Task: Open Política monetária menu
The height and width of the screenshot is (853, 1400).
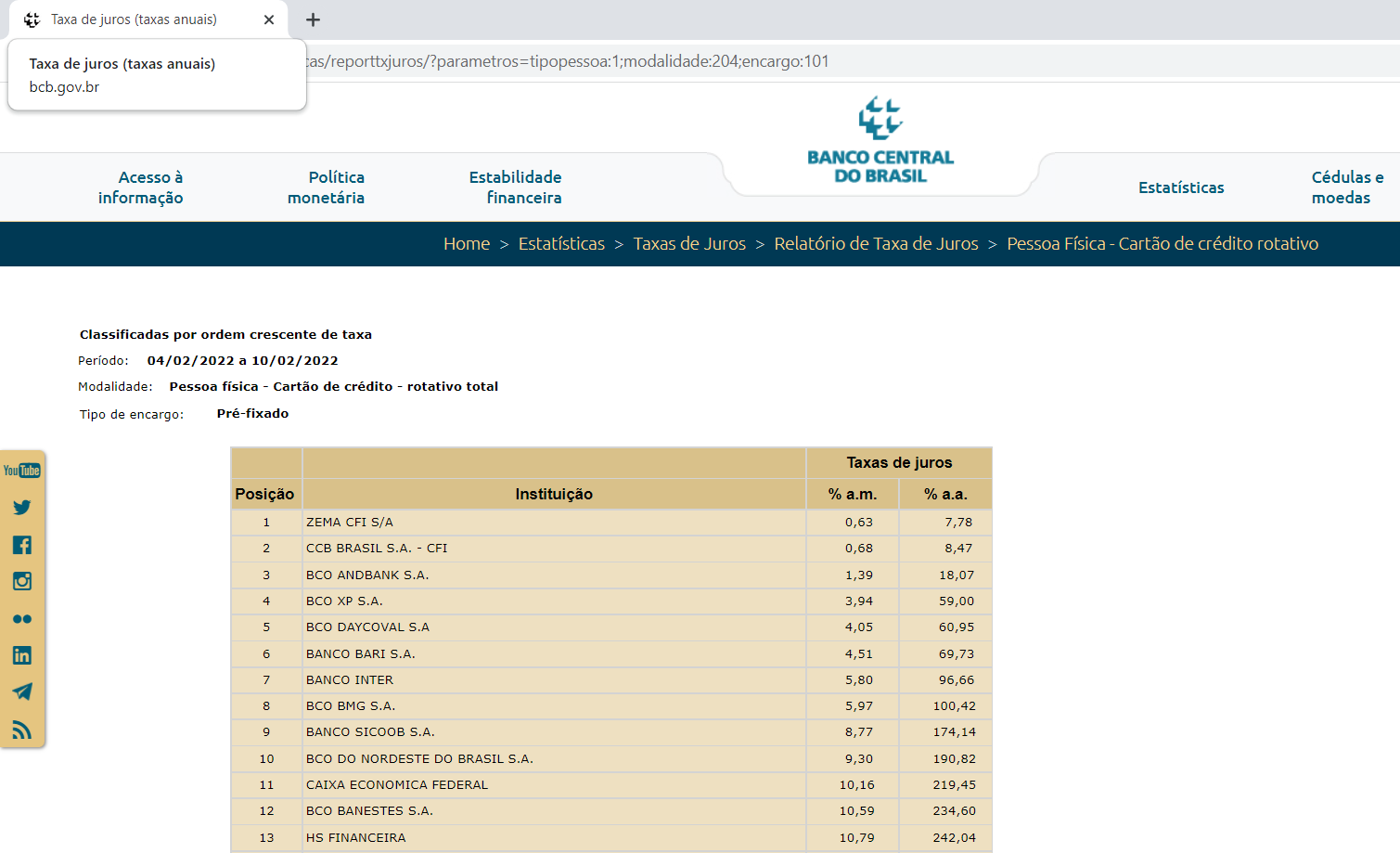Action: [327, 187]
